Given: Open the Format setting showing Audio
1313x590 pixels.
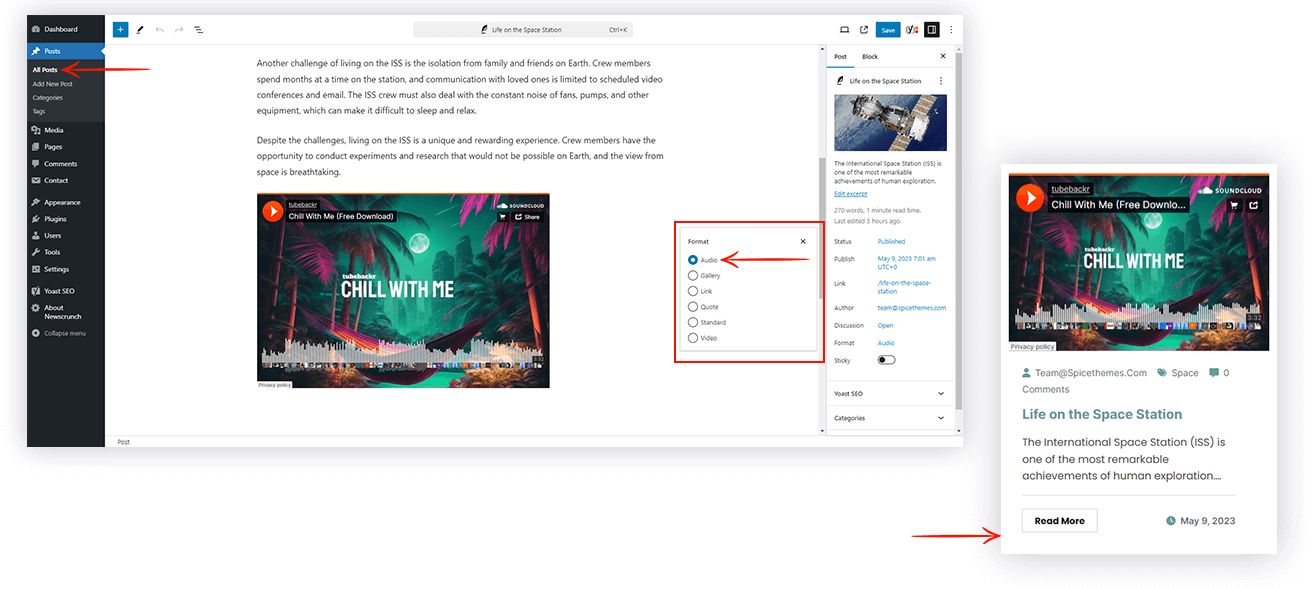Looking at the screenshot, I should (x=886, y=343).
